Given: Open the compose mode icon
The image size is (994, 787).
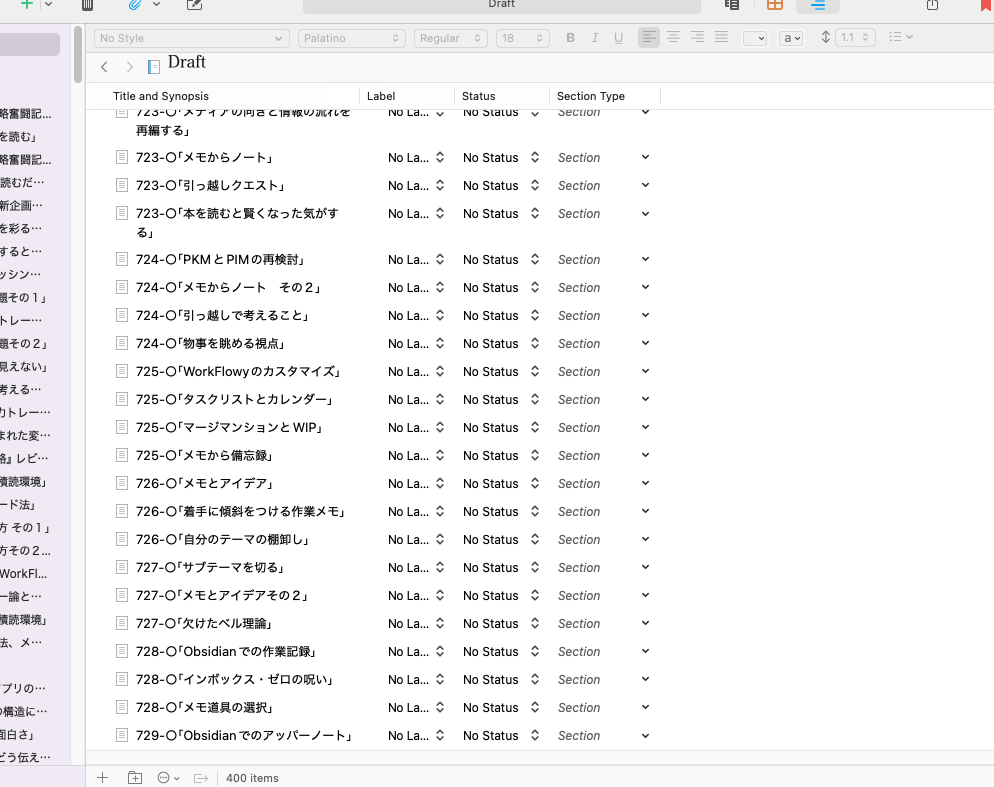Looking at the screenshot, I should click(x=195, y=5).
